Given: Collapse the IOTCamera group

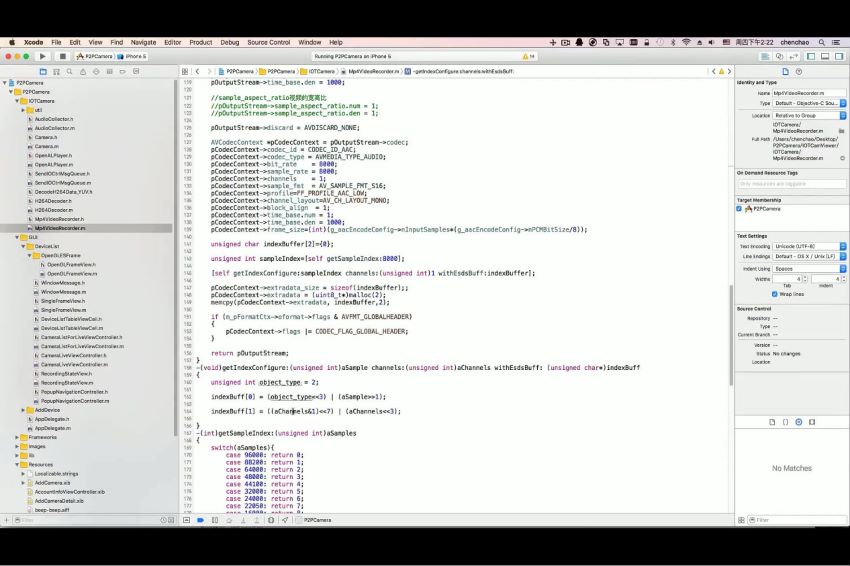Looking at the screenshot, I should click(17, 101).
